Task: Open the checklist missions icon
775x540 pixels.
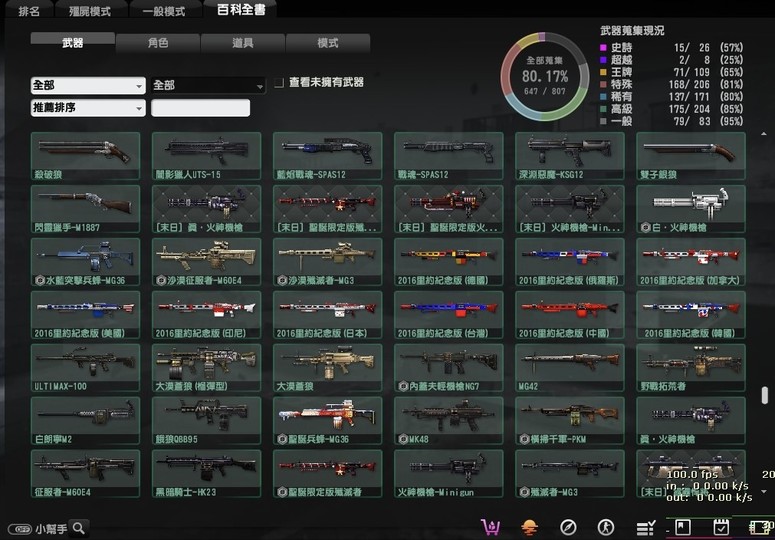Action: [646, 527]
